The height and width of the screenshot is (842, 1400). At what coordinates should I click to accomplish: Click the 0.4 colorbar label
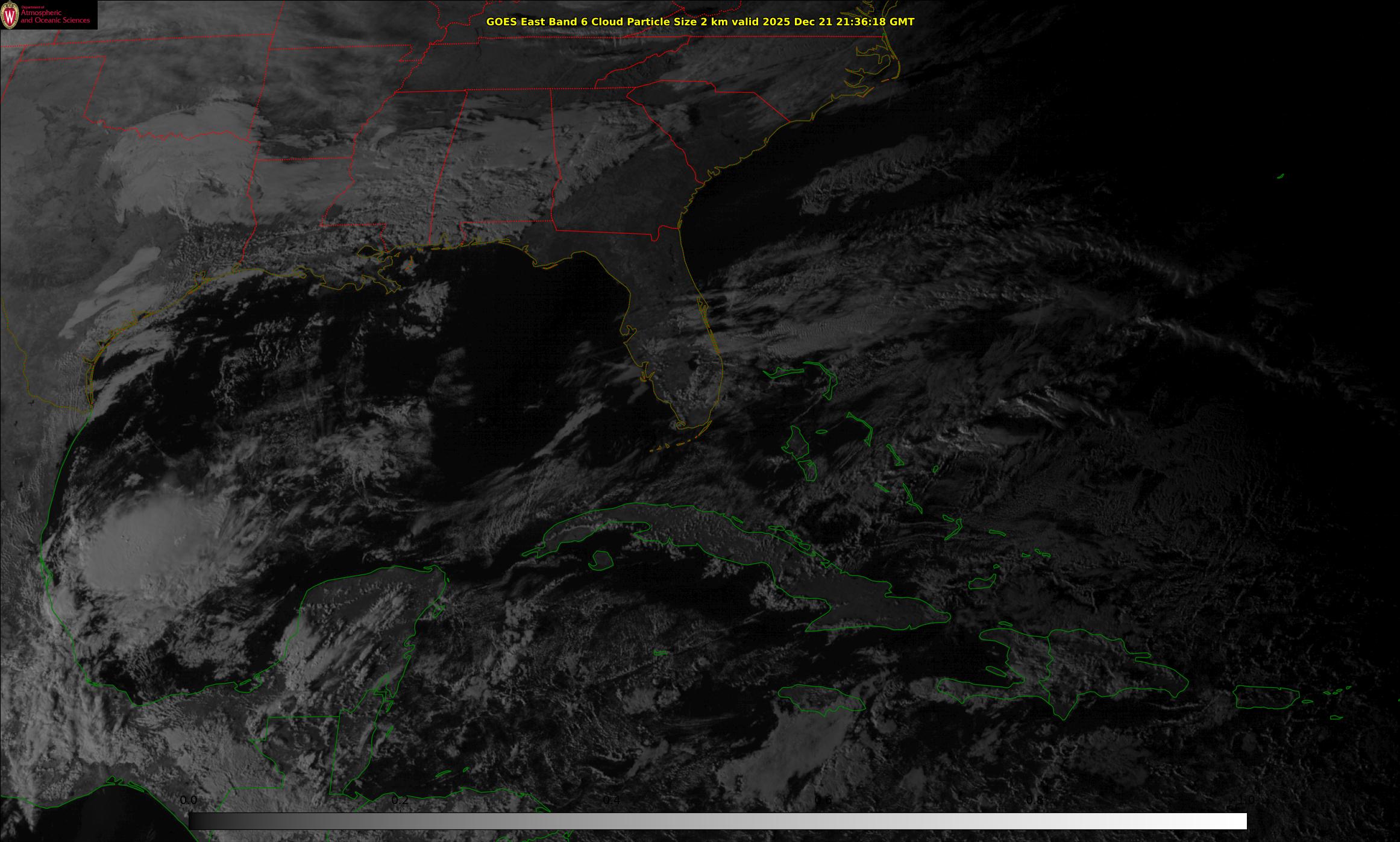tap(612, 800)
